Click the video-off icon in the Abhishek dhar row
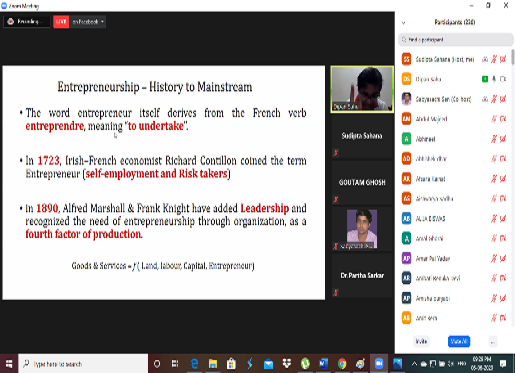The height and width of the screenshot is (373, 515). pos(503,159)
